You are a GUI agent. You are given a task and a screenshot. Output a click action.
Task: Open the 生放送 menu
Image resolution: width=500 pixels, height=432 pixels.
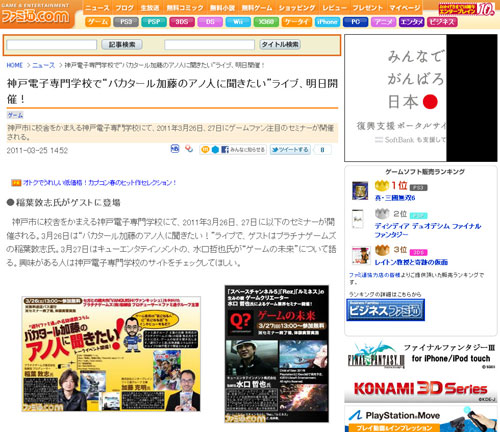(x=150, y=8)
